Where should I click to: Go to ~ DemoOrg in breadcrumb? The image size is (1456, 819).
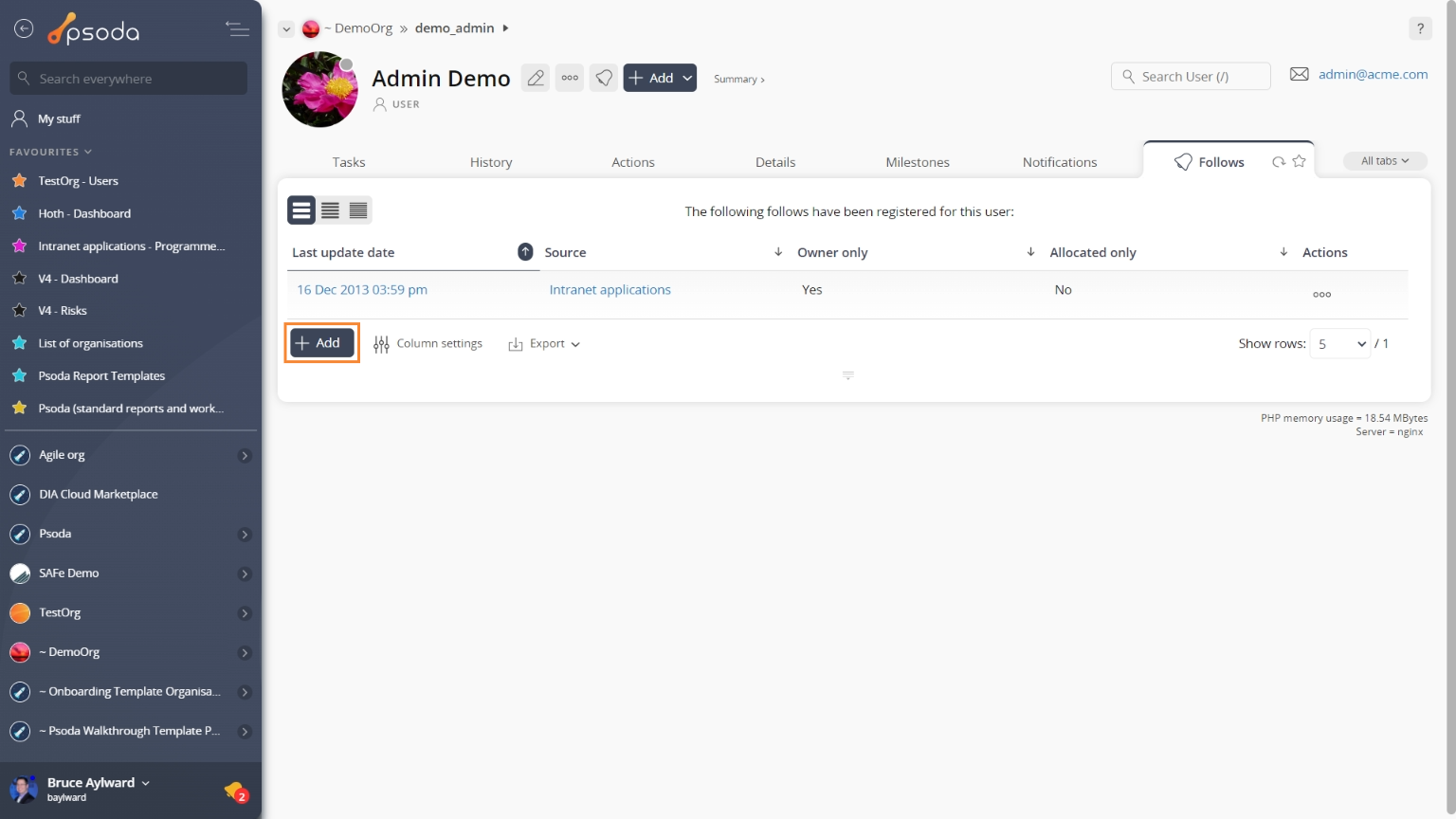[358, 28]
